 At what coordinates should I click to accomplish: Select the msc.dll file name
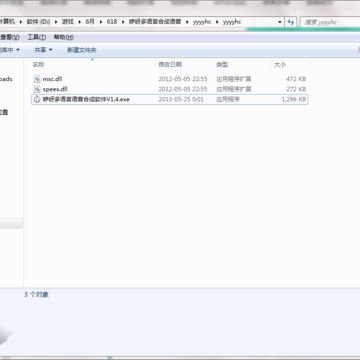(52, 79)
